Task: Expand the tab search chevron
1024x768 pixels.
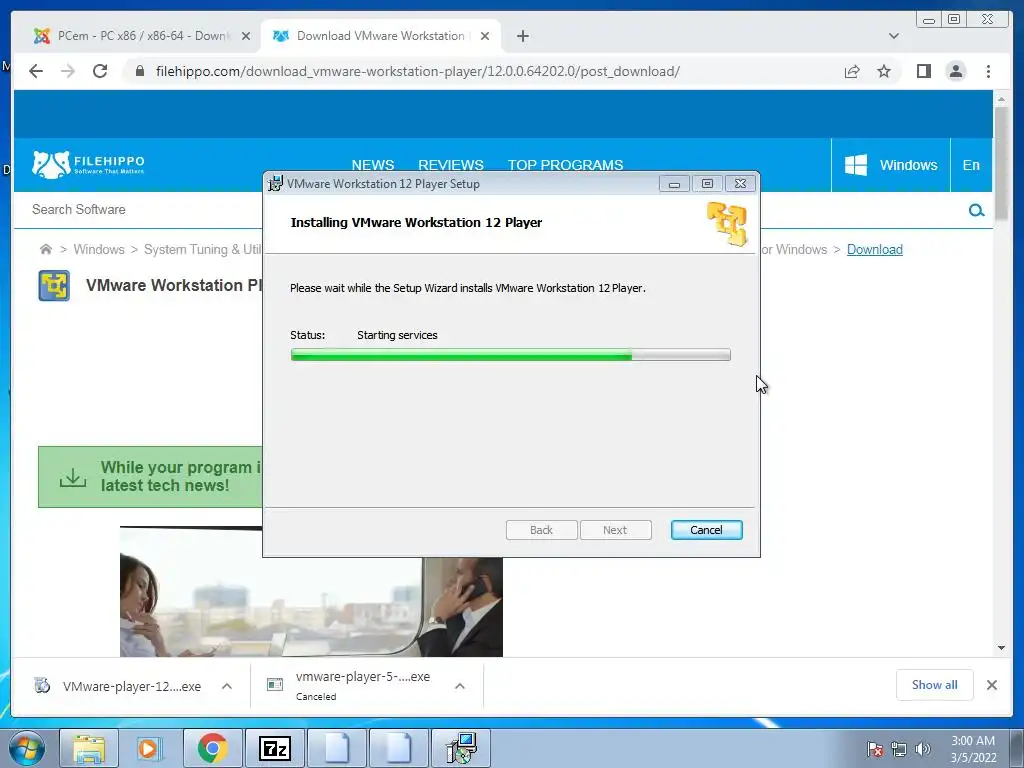Action: coord(893,36)
